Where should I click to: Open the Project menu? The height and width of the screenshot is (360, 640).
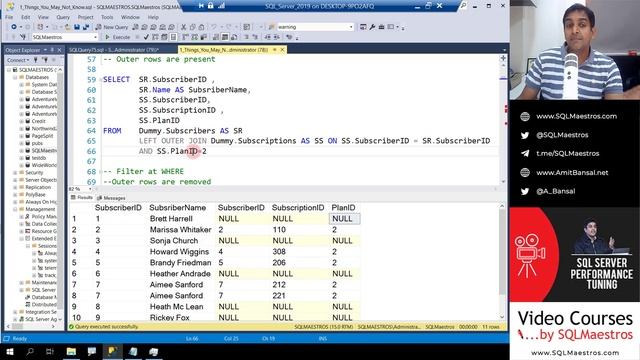(85, 17)
